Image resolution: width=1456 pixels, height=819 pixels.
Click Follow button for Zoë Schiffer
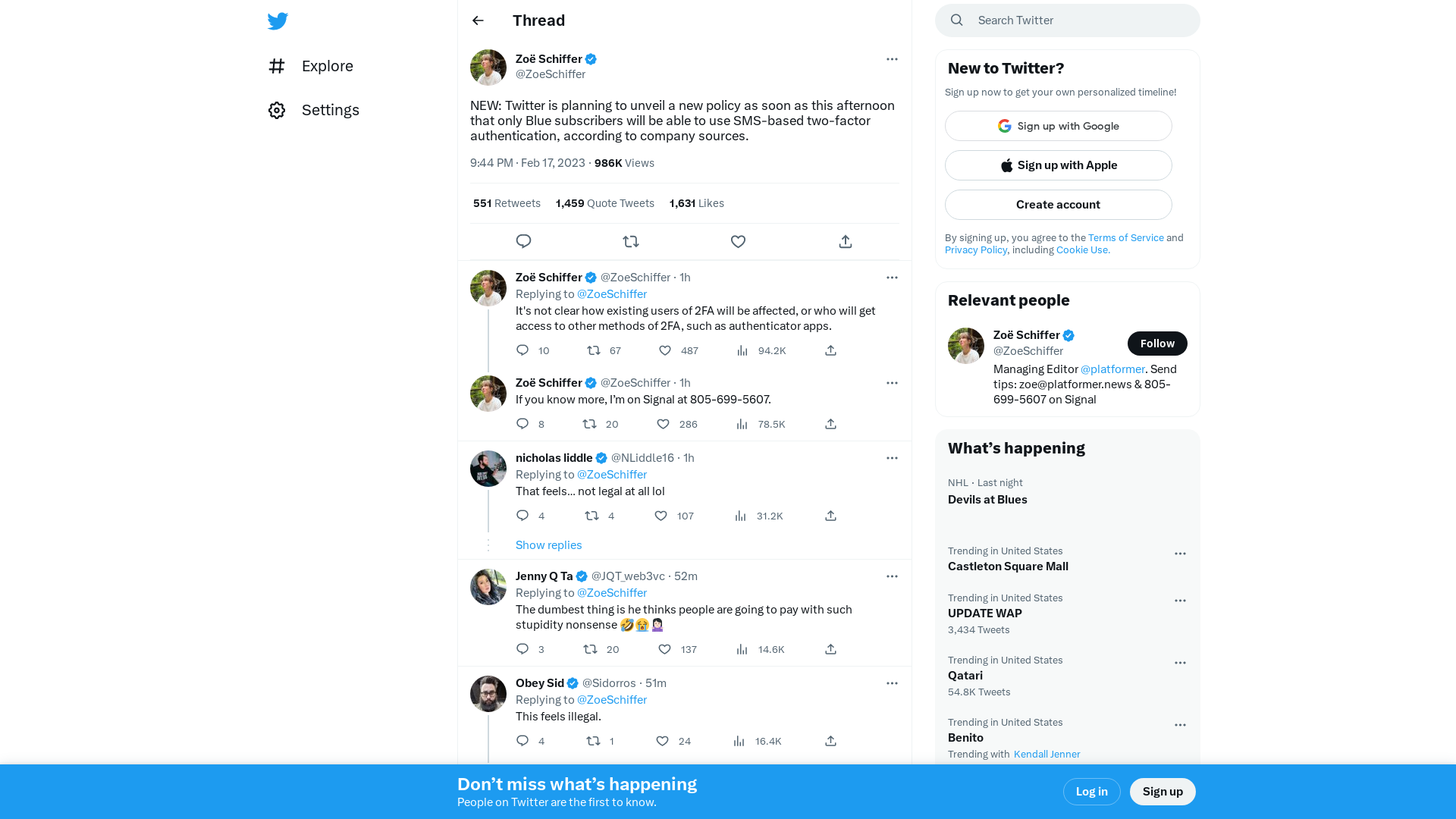pyautogui.click(x=1156, y=343)
